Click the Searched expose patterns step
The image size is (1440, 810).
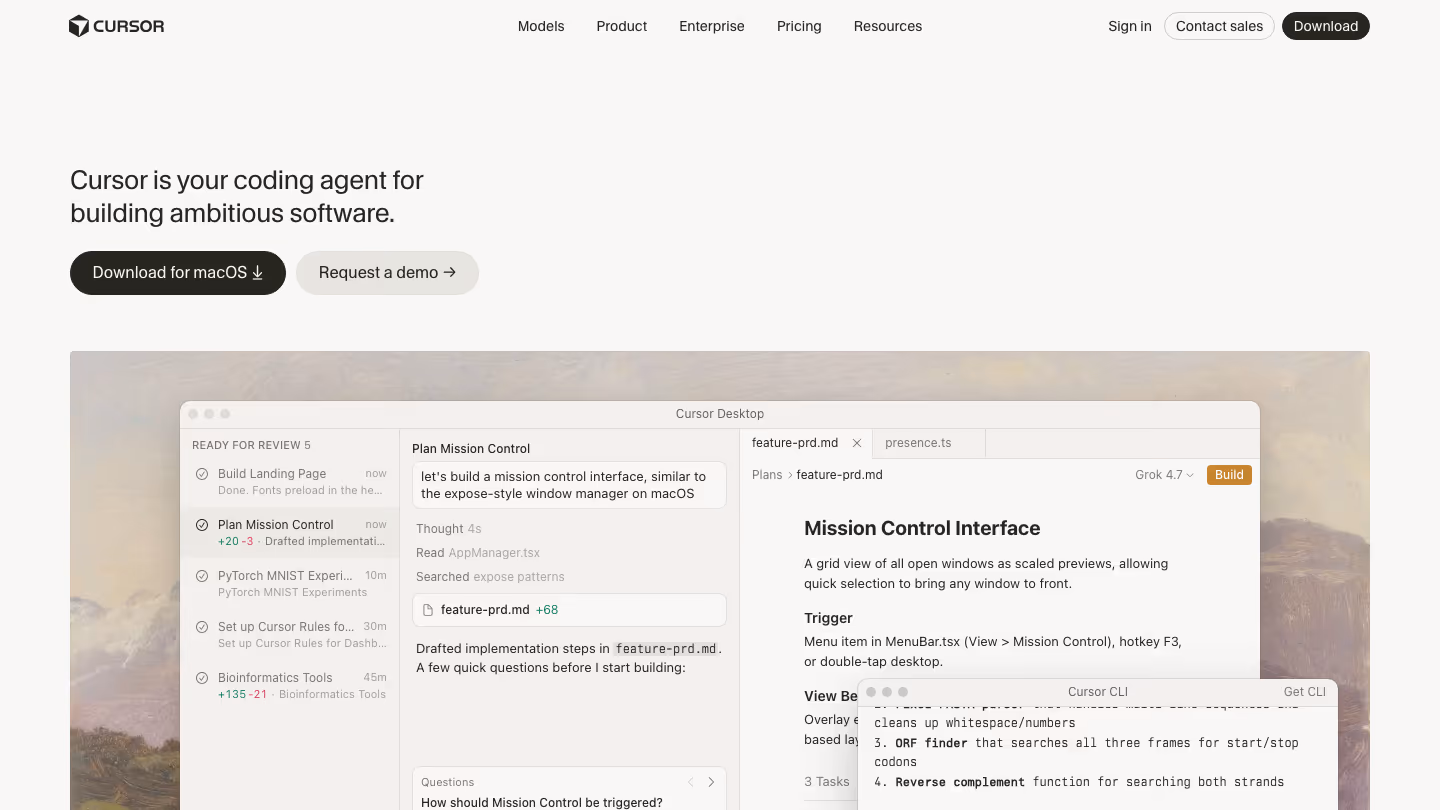(x=490, y=577)
